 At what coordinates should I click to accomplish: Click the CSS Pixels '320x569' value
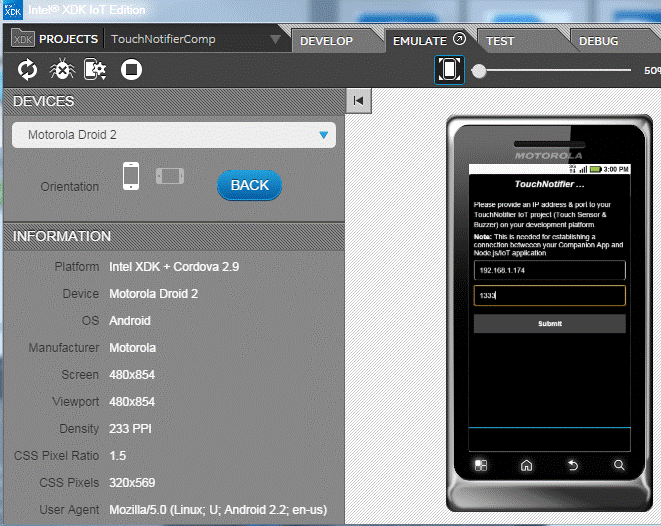tap(132, 483)
